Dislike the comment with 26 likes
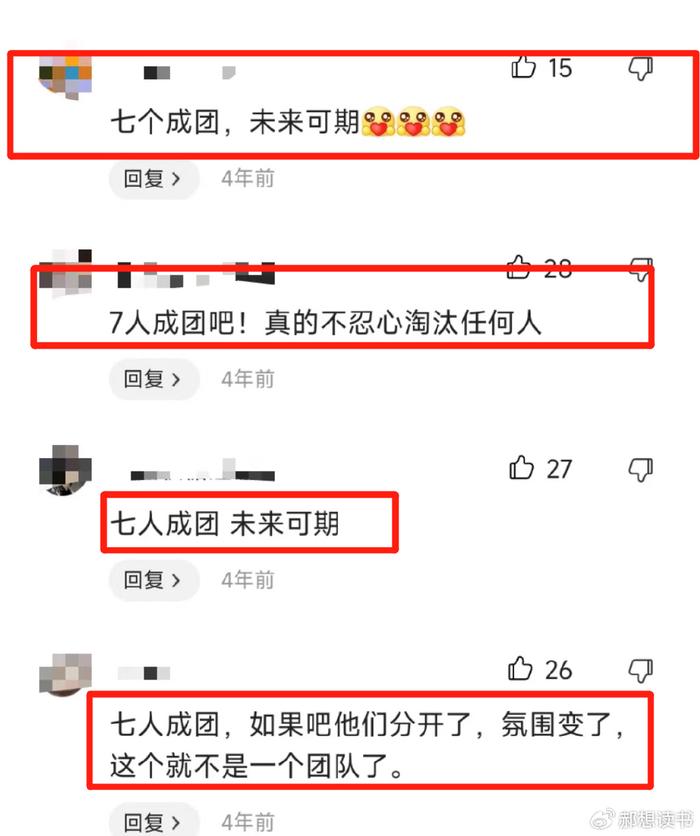The image size is (700, 836). point(640,671)
